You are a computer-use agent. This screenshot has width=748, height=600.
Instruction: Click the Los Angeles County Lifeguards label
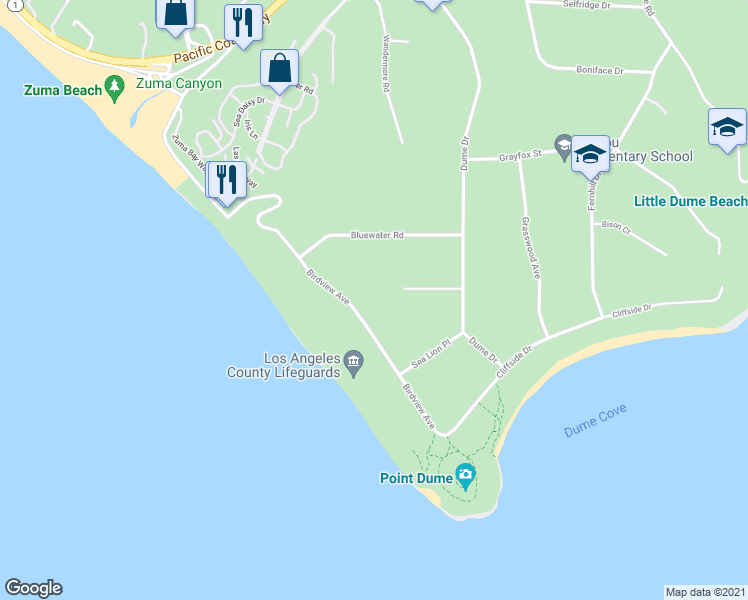(x=283, y=365)
